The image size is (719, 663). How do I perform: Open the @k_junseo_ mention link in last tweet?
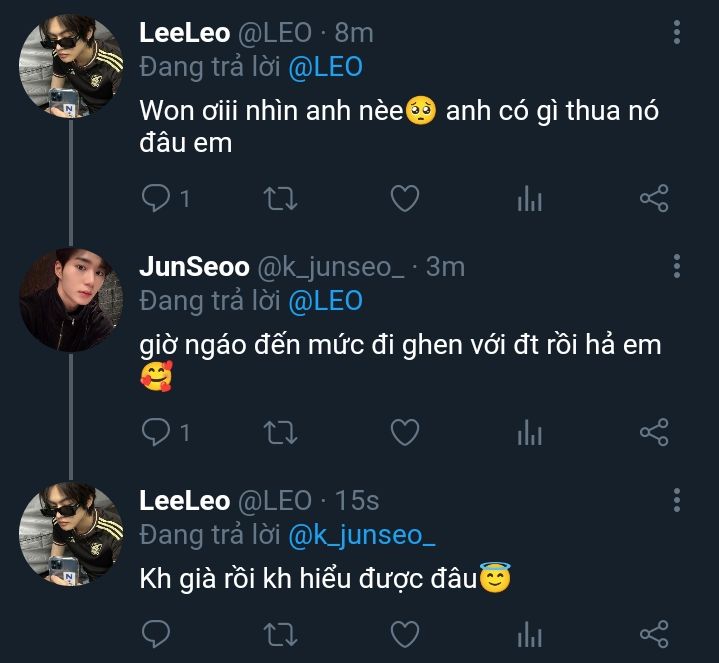pos(362,535)
